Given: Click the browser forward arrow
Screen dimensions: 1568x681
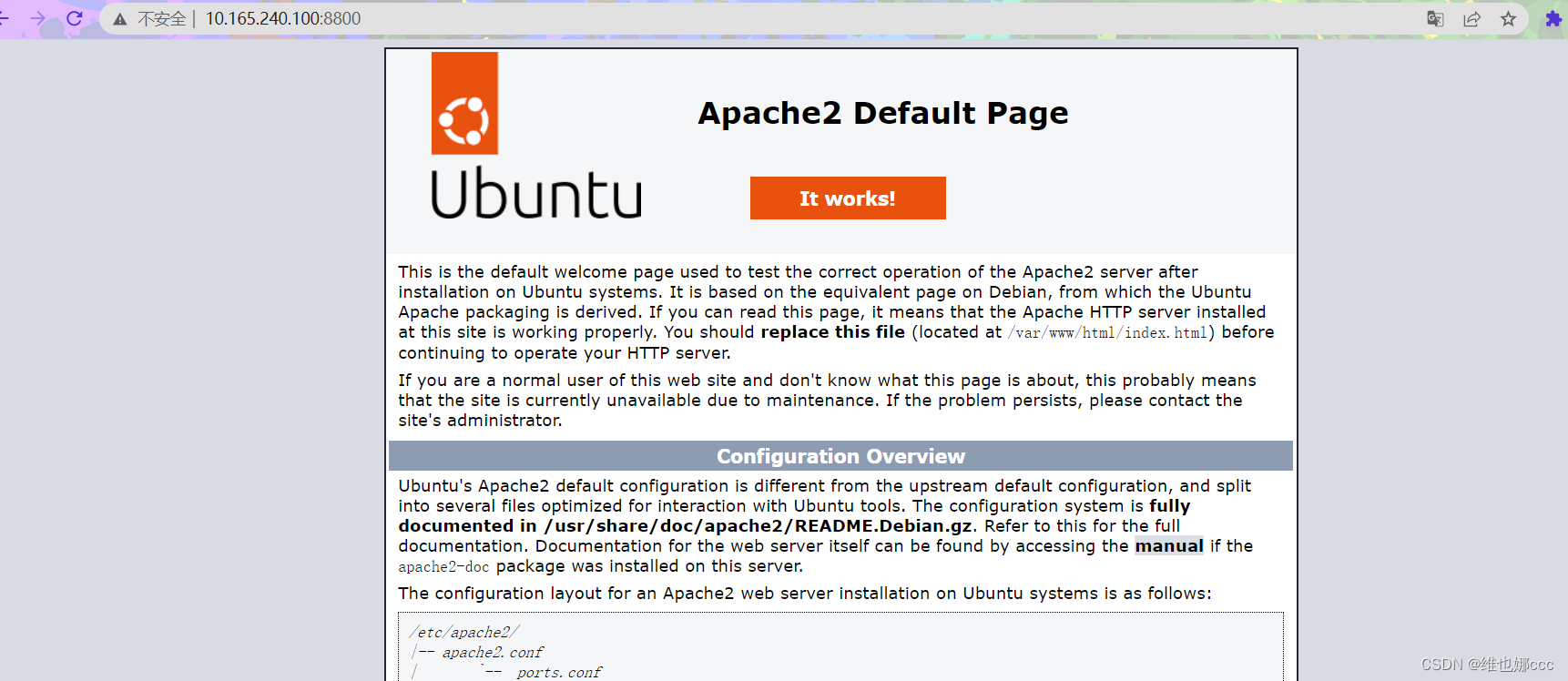Looking at the screenshot, I should [37, 18].
